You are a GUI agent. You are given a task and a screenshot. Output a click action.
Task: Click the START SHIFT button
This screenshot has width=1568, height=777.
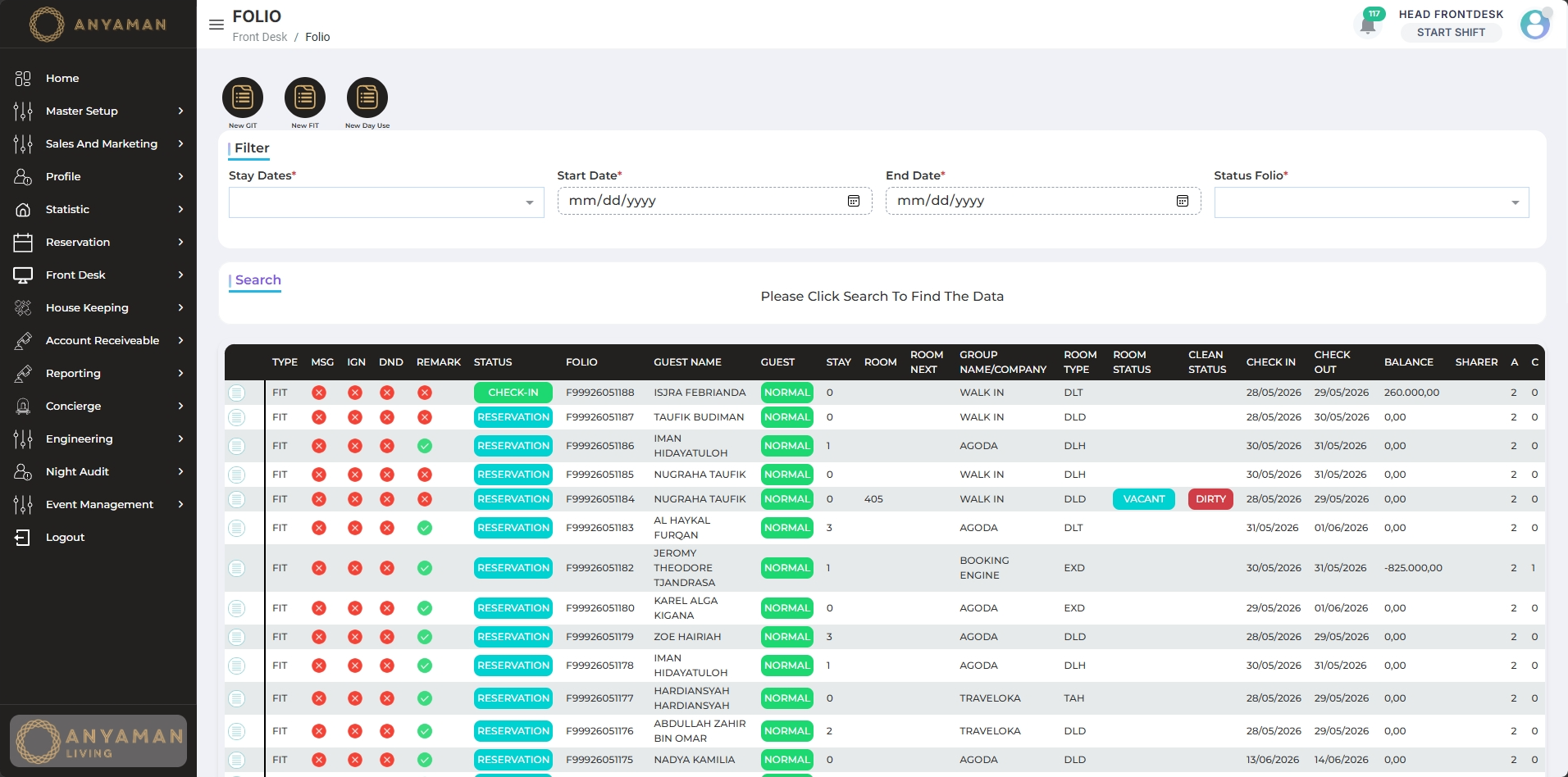coord(1451,32)
